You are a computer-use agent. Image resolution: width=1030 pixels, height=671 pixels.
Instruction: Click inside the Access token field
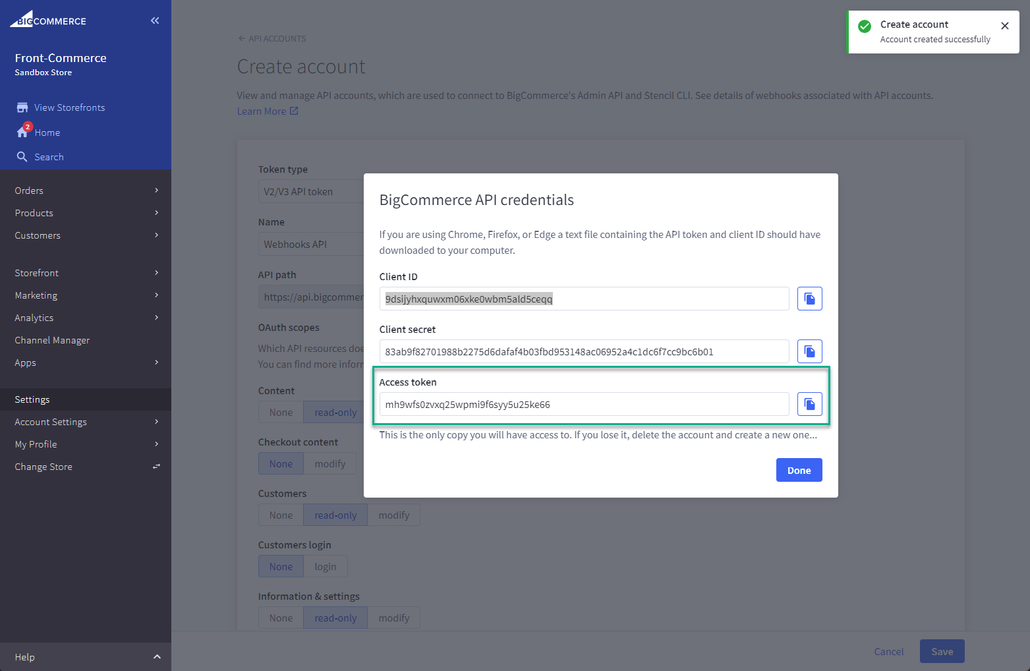click(584, 404)
